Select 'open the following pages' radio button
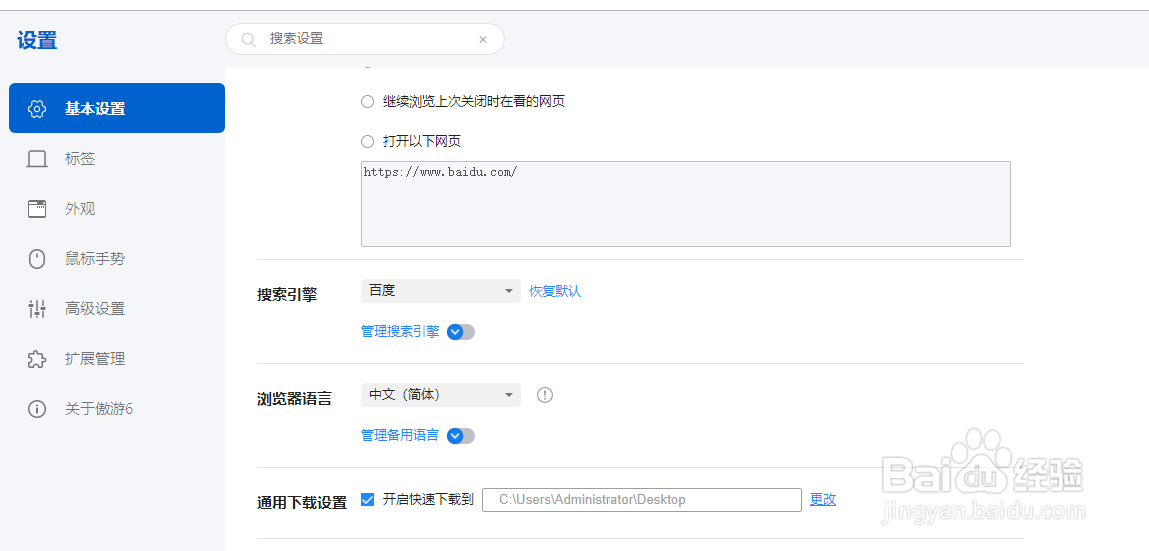This screenshot has width=1149, height=551. [367, 141]
